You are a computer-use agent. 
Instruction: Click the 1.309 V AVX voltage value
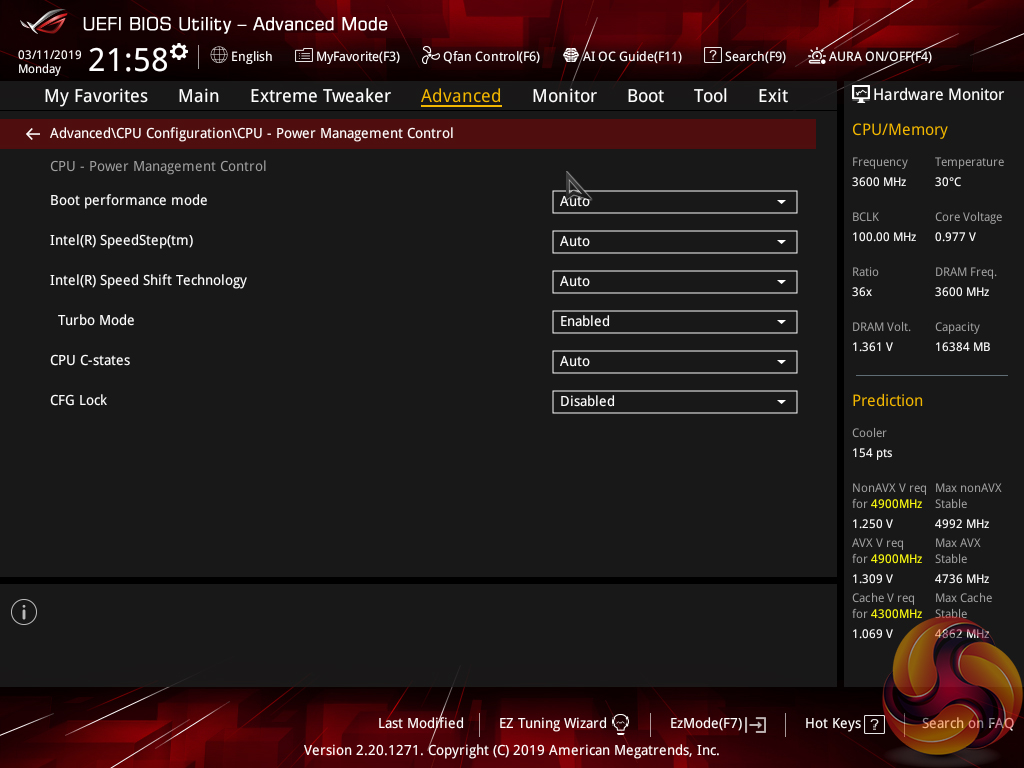click(x=872, y=579)
